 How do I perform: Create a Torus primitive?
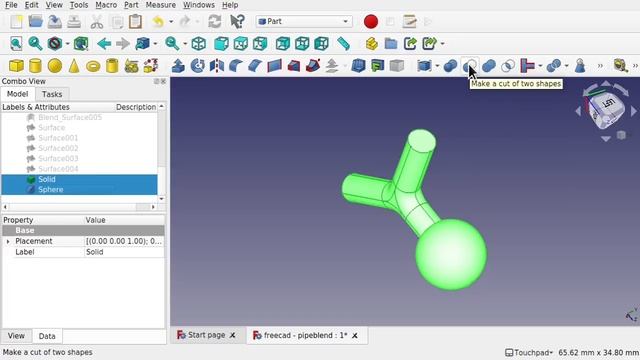tap(93, 66)
